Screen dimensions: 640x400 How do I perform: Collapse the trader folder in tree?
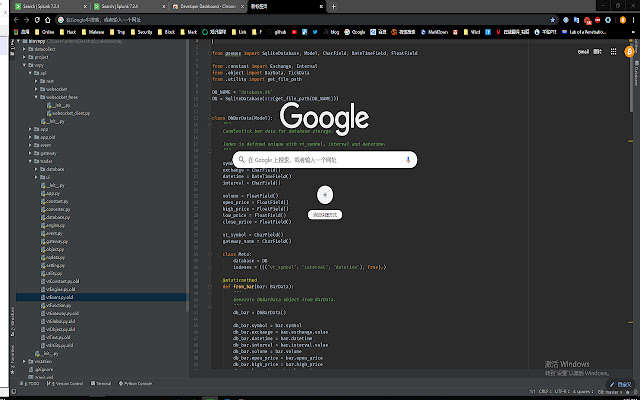30,161
